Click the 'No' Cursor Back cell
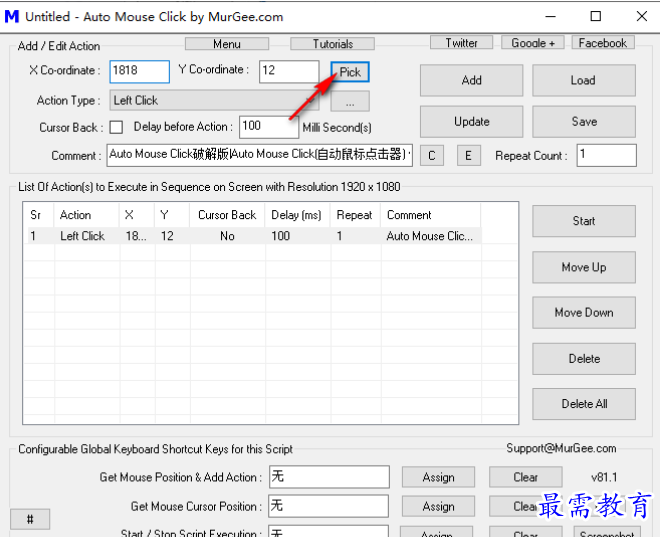660x537 pixels. (227, 236)
